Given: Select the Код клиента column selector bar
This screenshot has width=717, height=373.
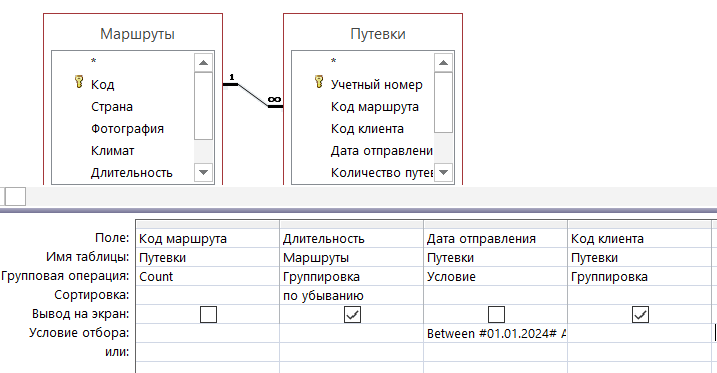Looking at the screenshot, I should click(x=640, y=224).
